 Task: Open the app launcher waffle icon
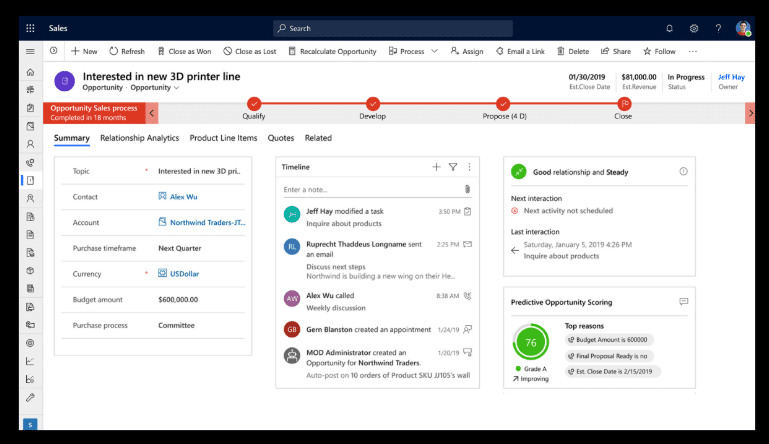[30, 28]
